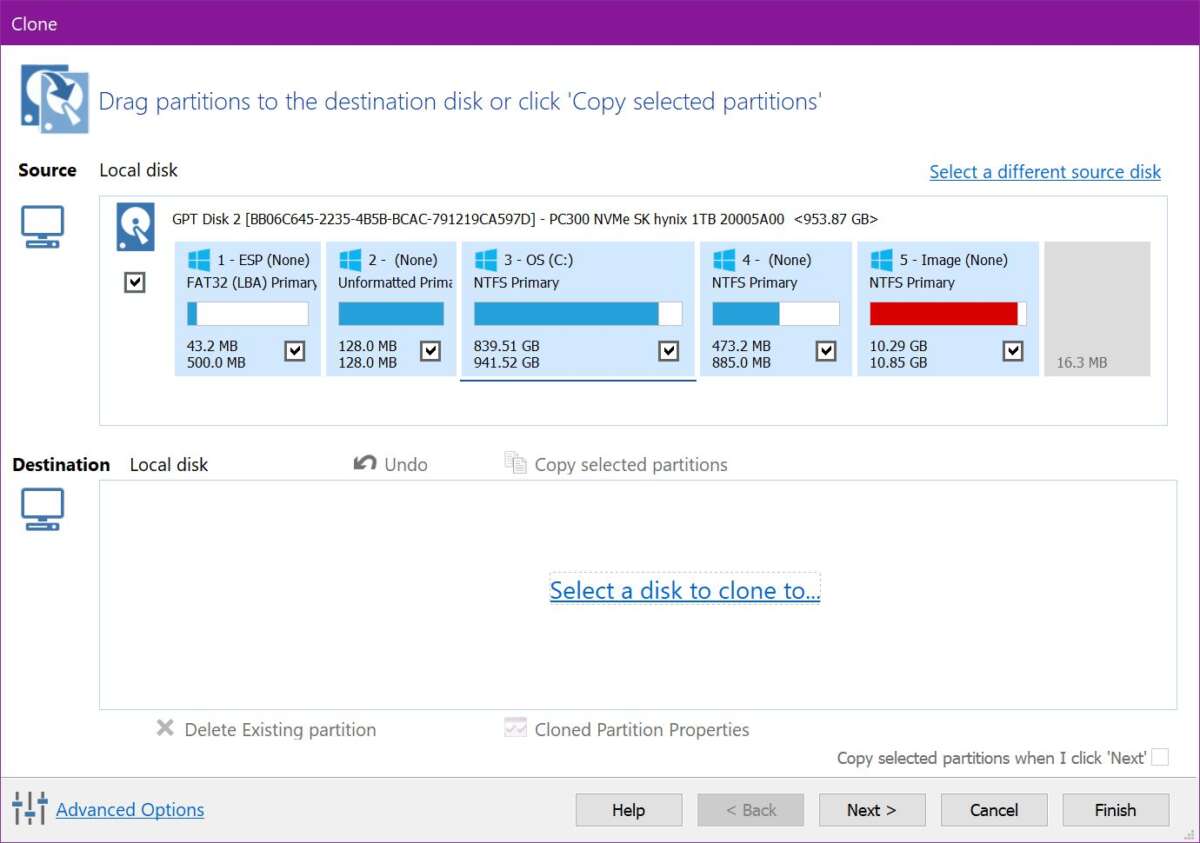Click the Windows logo on partition 1 ESP
Image resolution: width=1200 pixels, height=843 pixels.
[198, 260]
